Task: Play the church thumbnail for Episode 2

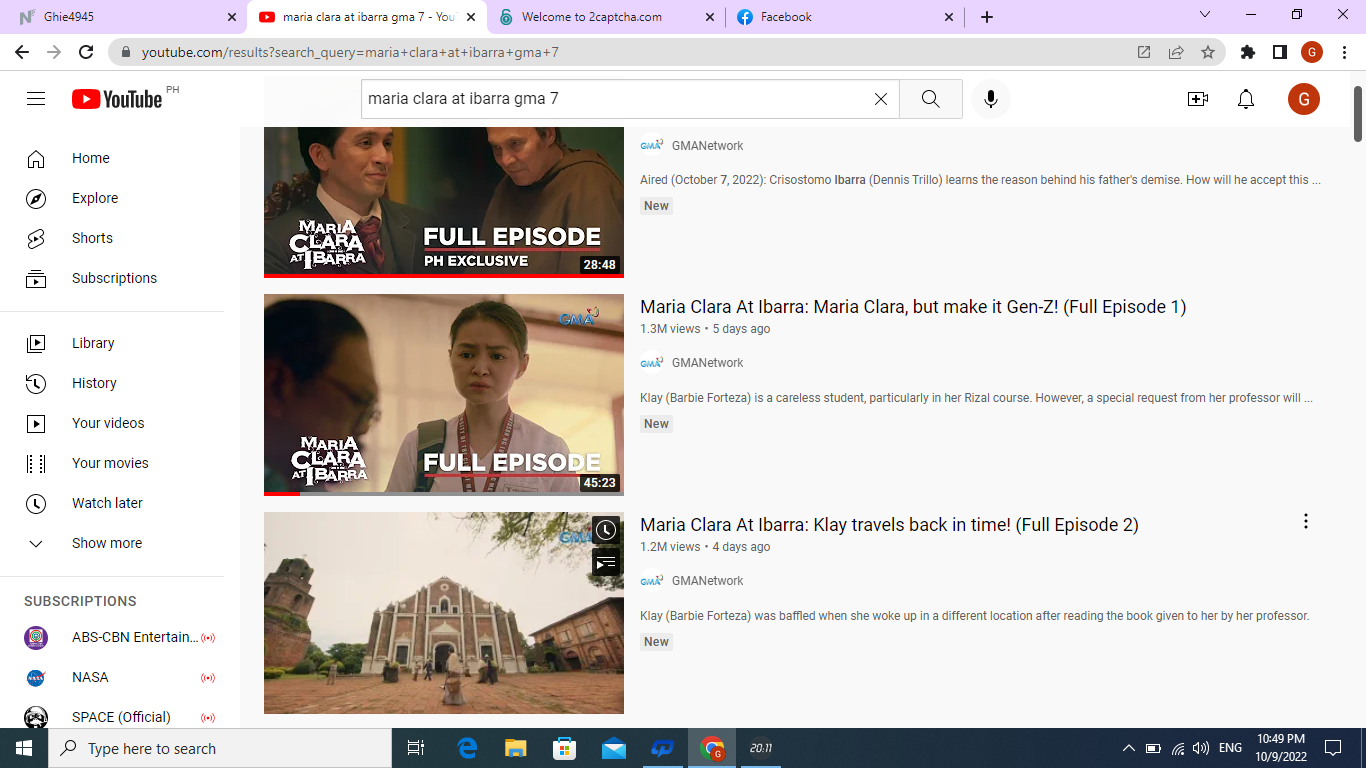Action: pos(444,613)
